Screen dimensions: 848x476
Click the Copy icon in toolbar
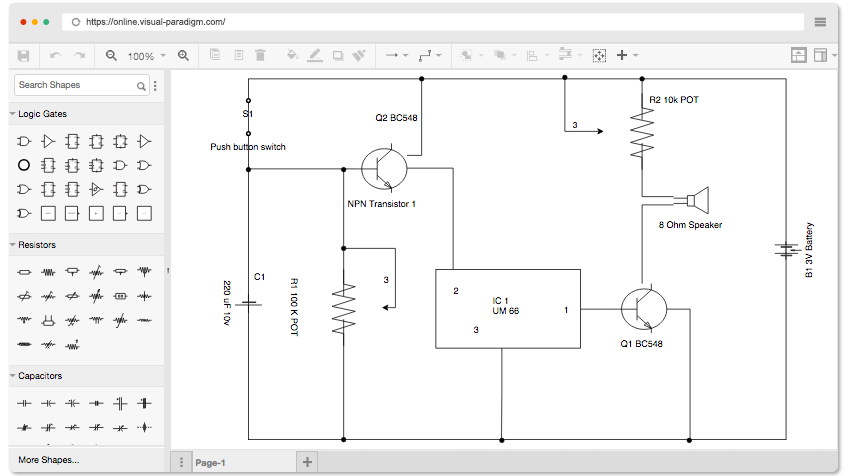coord(215,55)
